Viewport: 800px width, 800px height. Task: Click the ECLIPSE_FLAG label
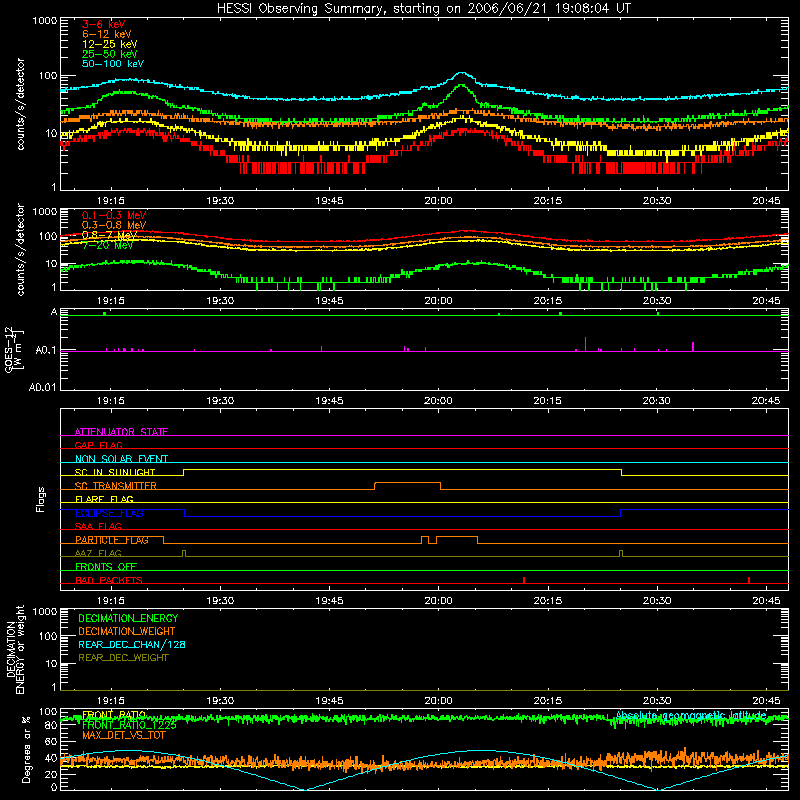pyautogui.click(x=109, y=513)
